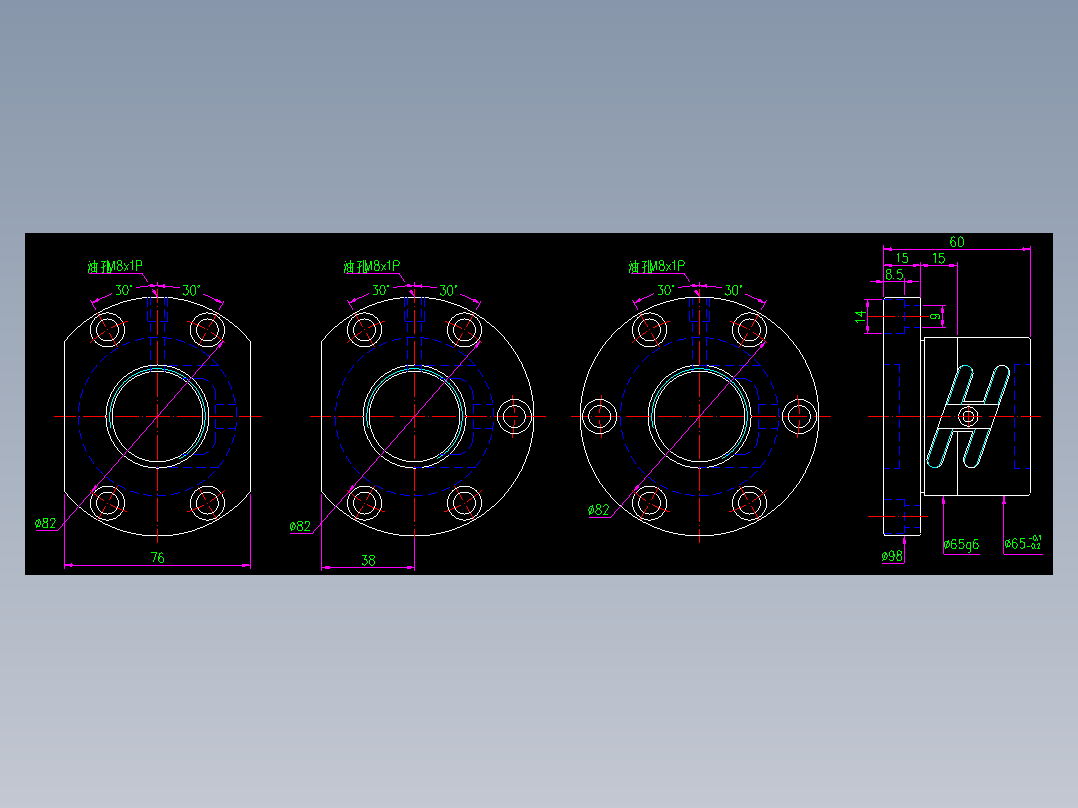Select the ø65g6 diameter label
Image resolution: width=1078 pixels, height=808 pixels.
point(961,545)
